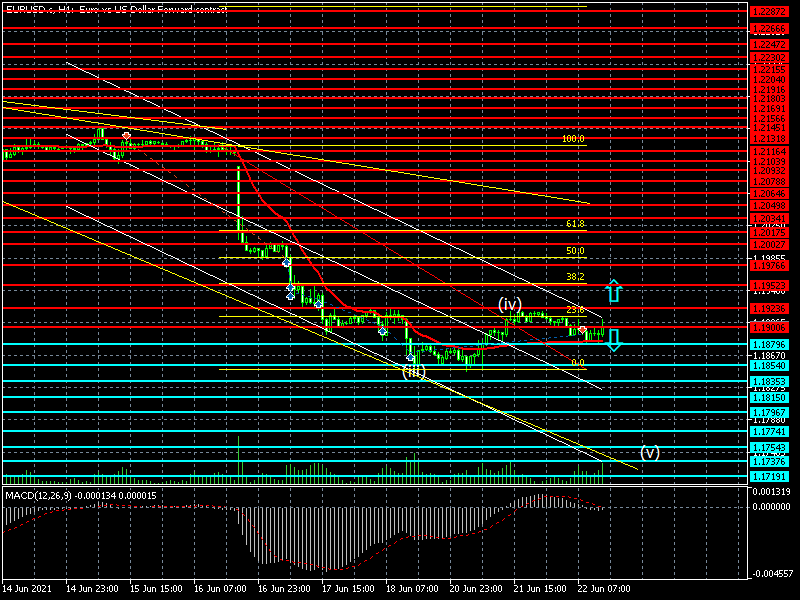Click the -0.004557 MACD scale value
This screenshot has height=600, width=800.
click(x=771, y=573)
